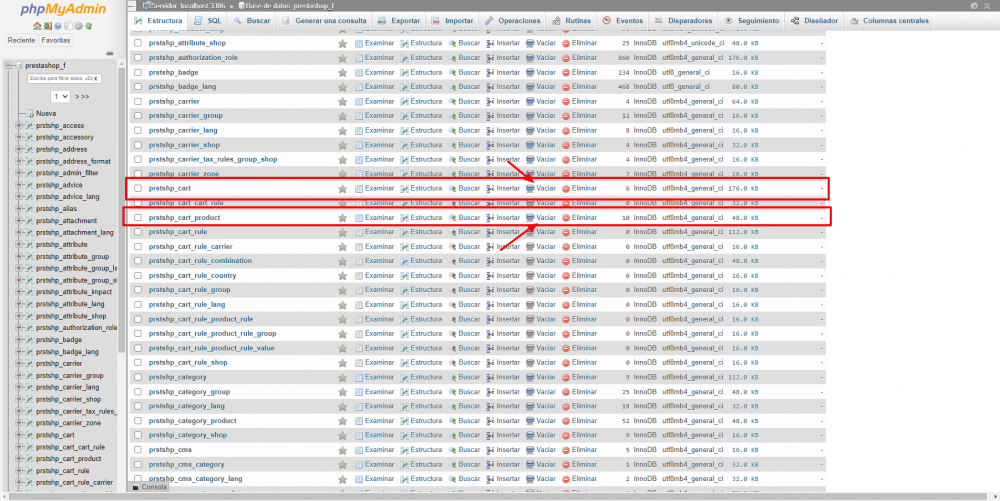
Task: Open navigation settings gear icon in sidebar
Action: 78,26
